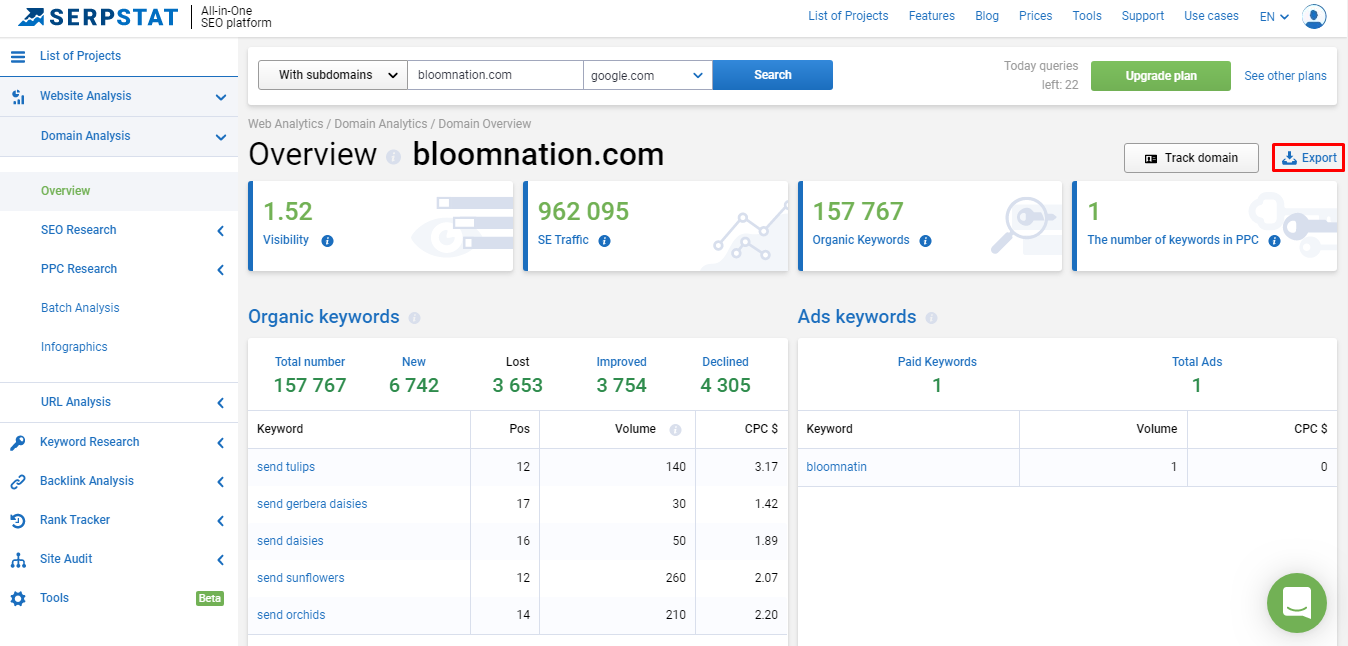Click the Total Ads label
The height and width of the screenshot is (646, 1348).
point(1197,362)
